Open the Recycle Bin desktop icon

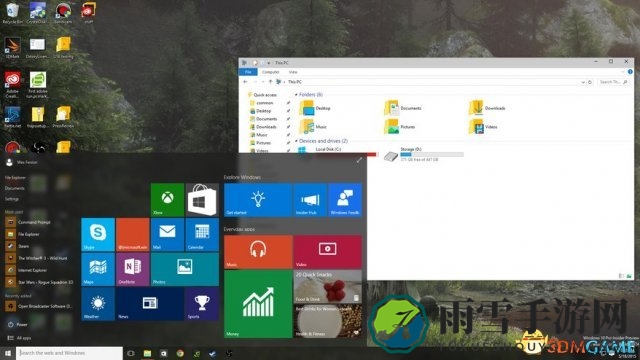[12, 13]
